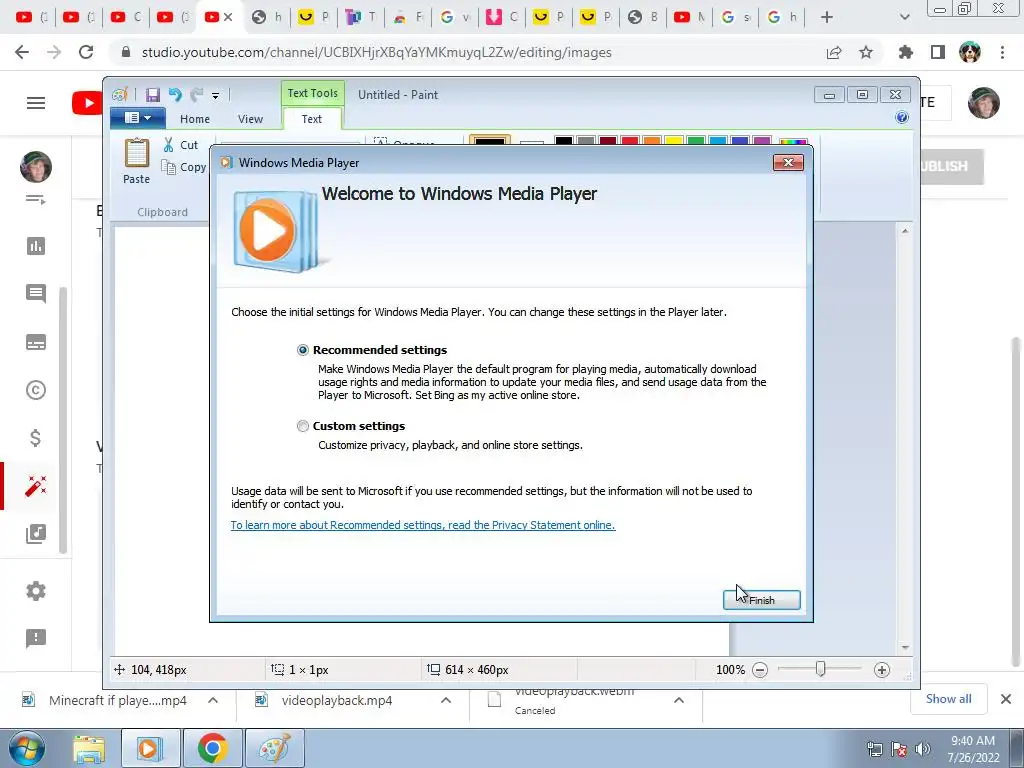Click the Paint vertical scrollbar down arrow
The image size is (1024, 768).
click(905, 647)
